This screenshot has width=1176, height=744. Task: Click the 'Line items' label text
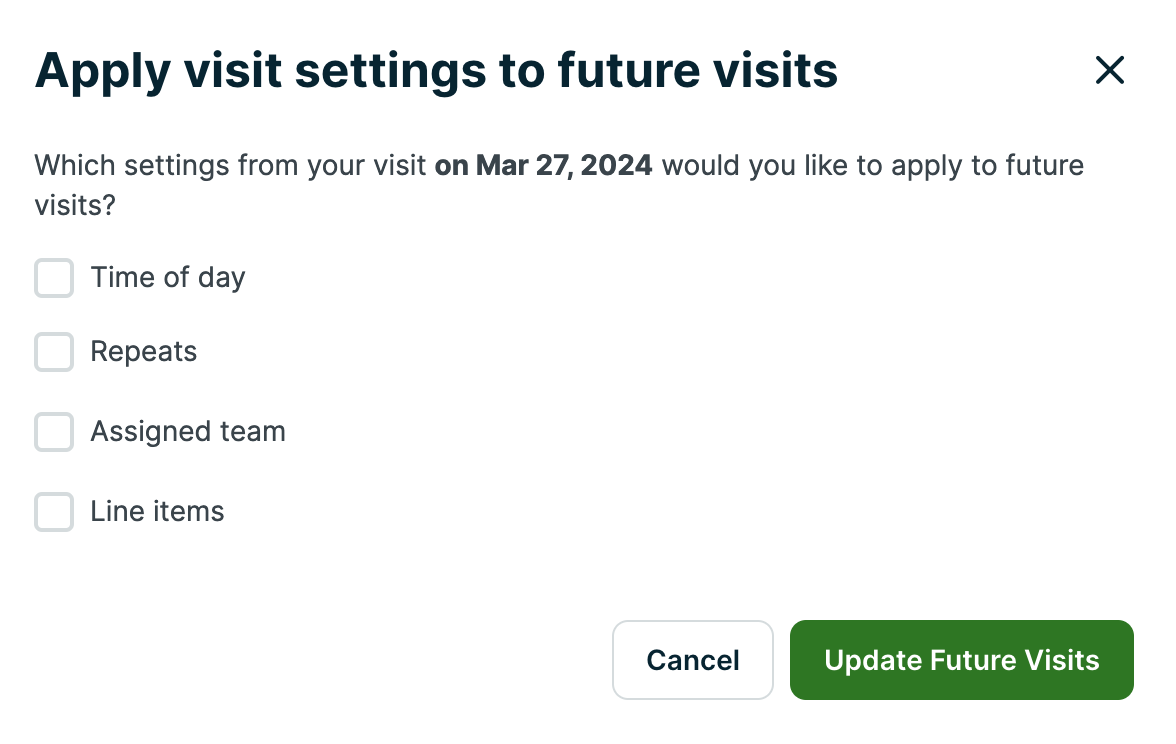point(157,511)
